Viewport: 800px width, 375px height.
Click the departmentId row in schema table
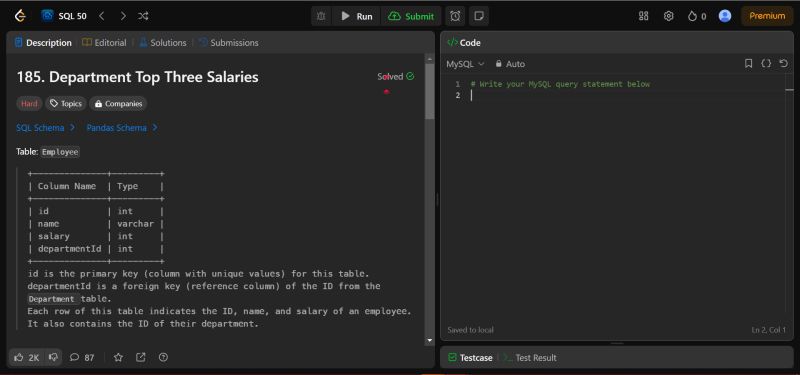point(96,249)
